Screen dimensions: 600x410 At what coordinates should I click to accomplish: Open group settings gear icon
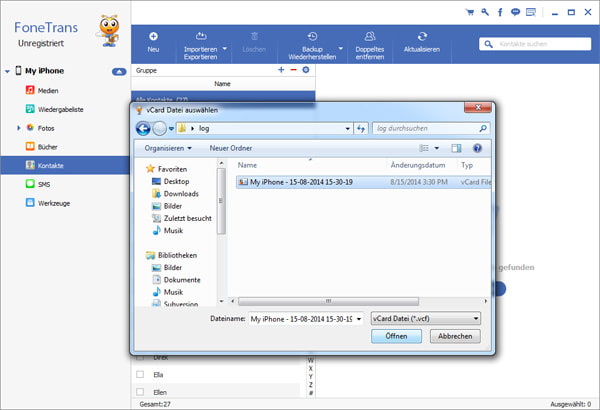(306, 70)
